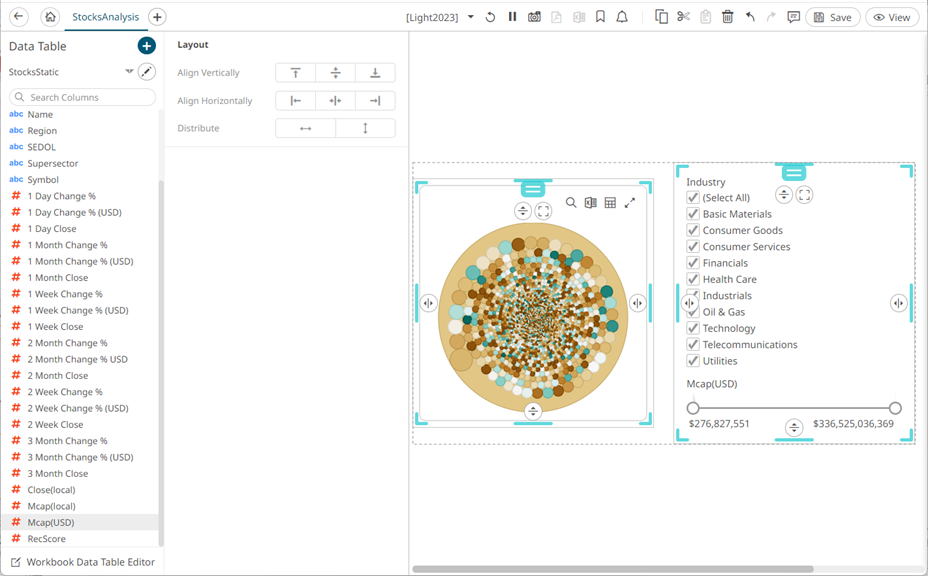The width and height of the screenshot is (928, 576).
Task: Click the magnifier icon above the chart
Action: (x=571, y=203)
